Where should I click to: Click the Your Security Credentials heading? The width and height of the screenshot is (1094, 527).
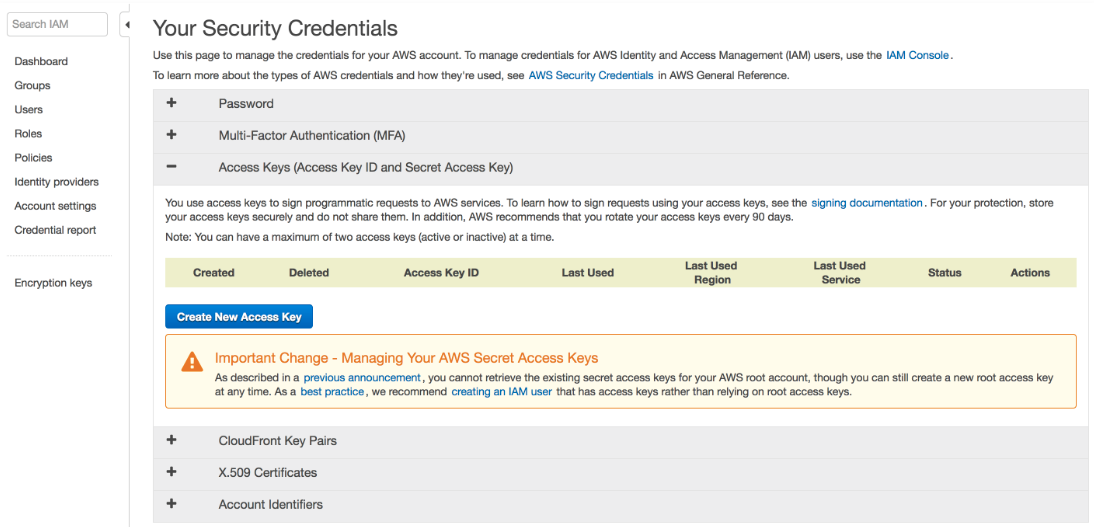pyautogui.click(x=275, y=29)
